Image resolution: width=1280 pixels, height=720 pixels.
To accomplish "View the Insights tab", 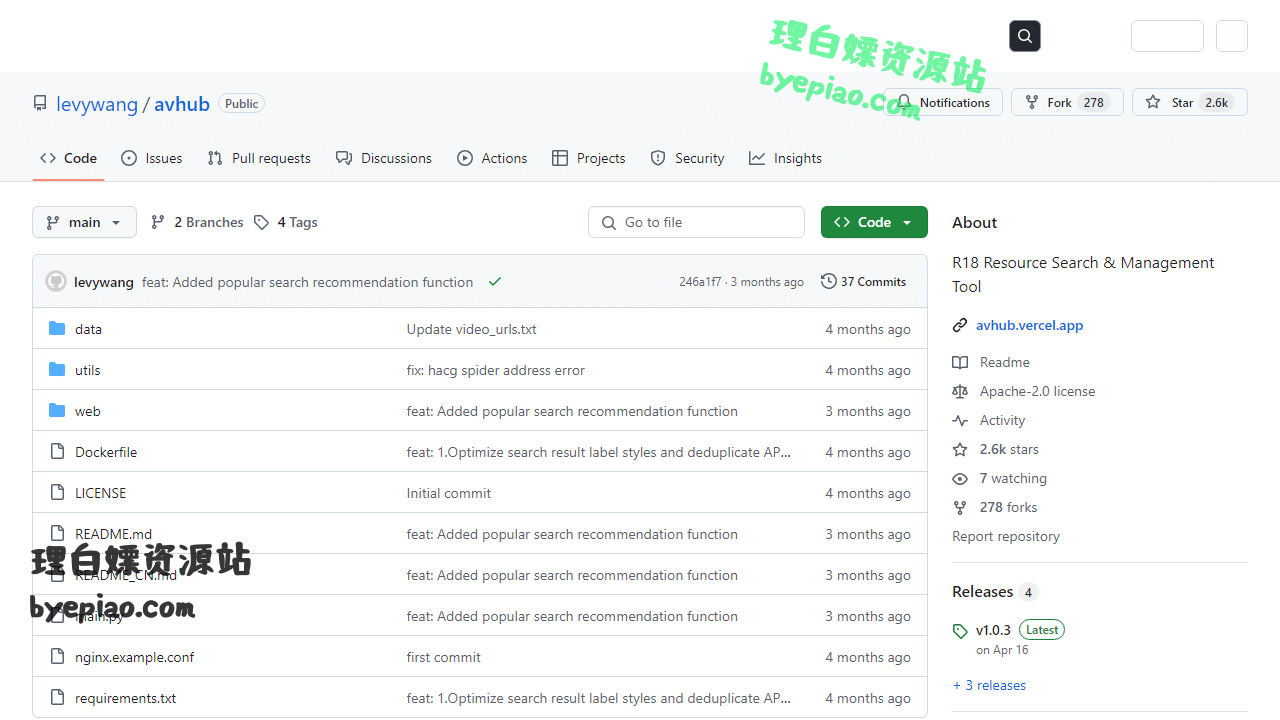I will [x=785, y=158].
